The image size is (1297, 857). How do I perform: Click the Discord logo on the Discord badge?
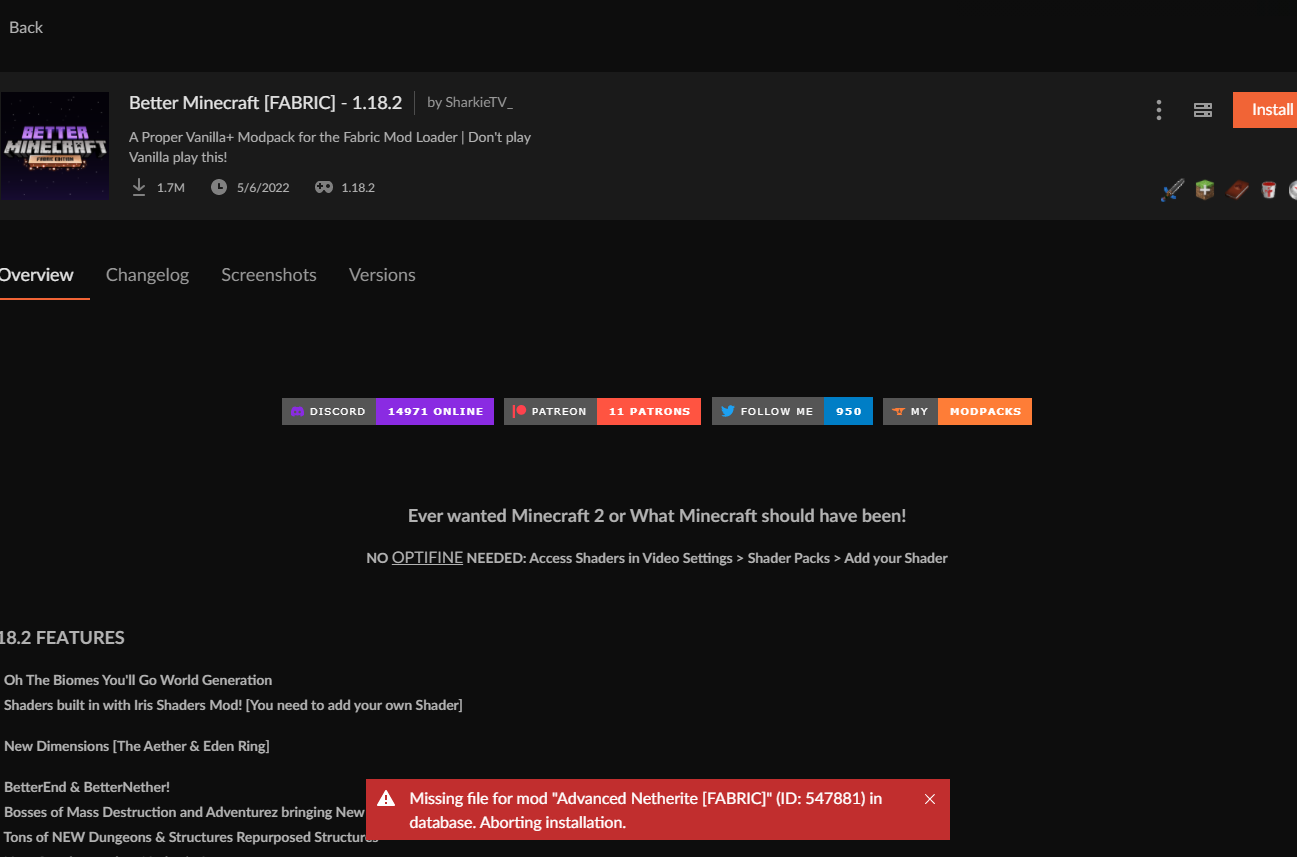point(296,411)
